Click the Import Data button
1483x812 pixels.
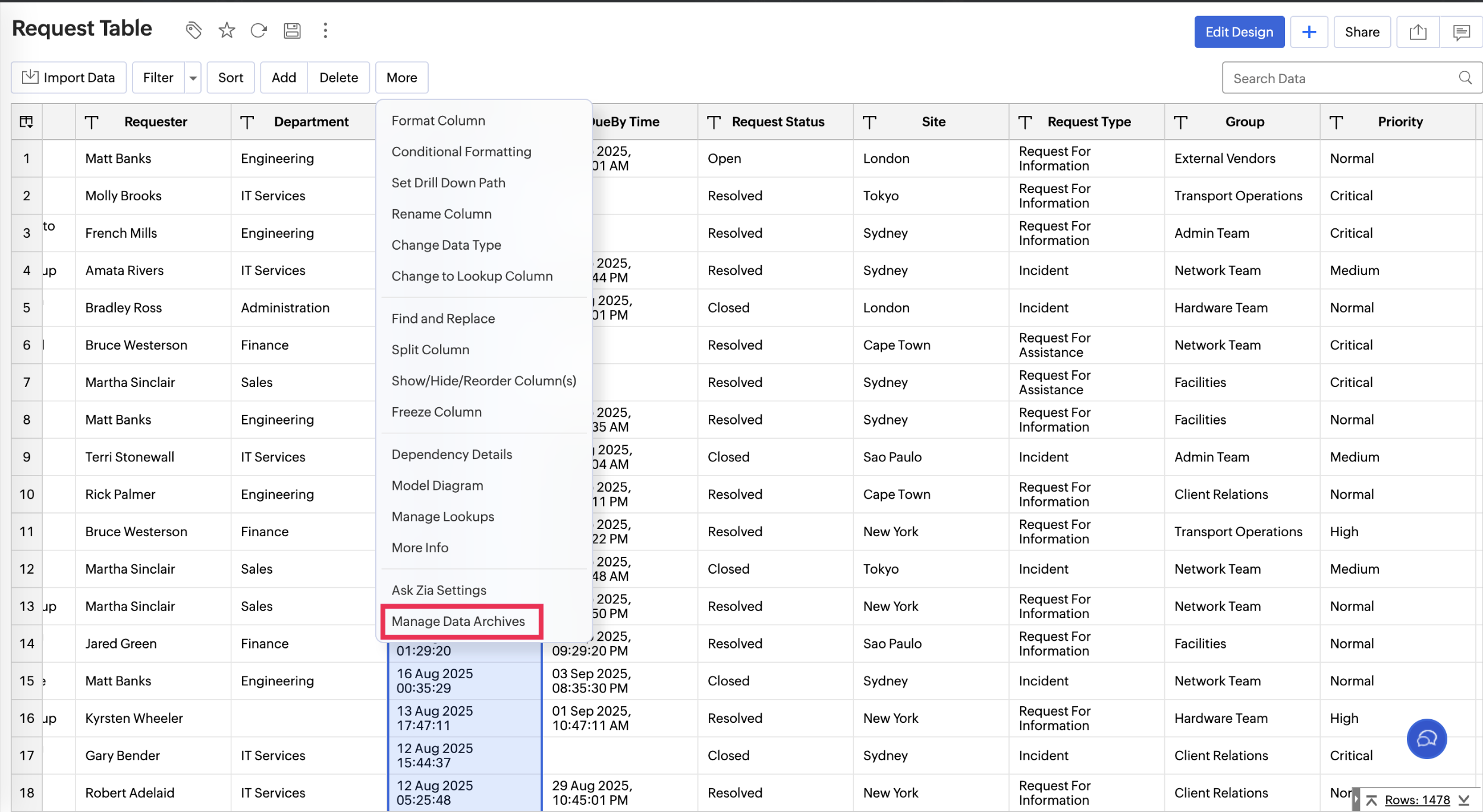pyautogui.click(x=68, y=78)
